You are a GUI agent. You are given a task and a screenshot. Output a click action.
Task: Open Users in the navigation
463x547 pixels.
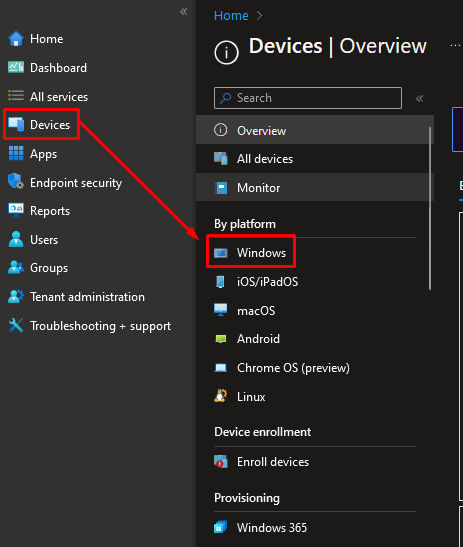pos(44,240)
